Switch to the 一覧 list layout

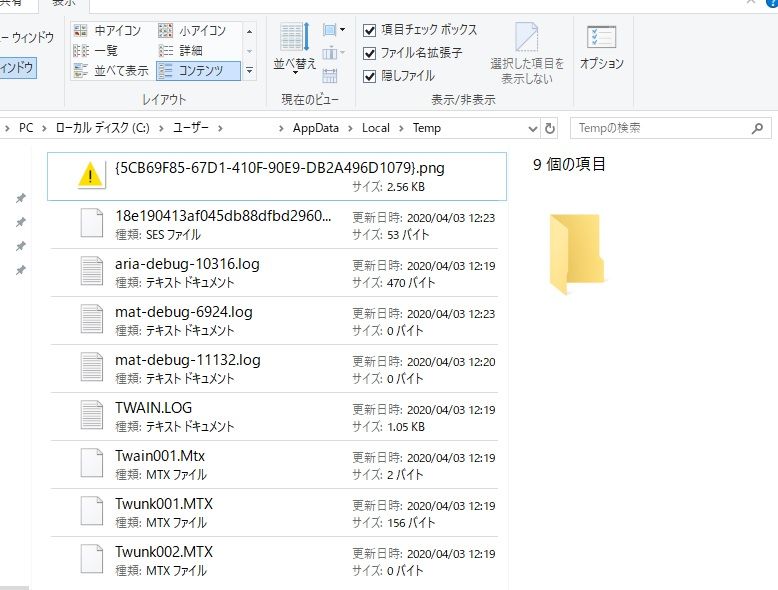click(98, 50)
